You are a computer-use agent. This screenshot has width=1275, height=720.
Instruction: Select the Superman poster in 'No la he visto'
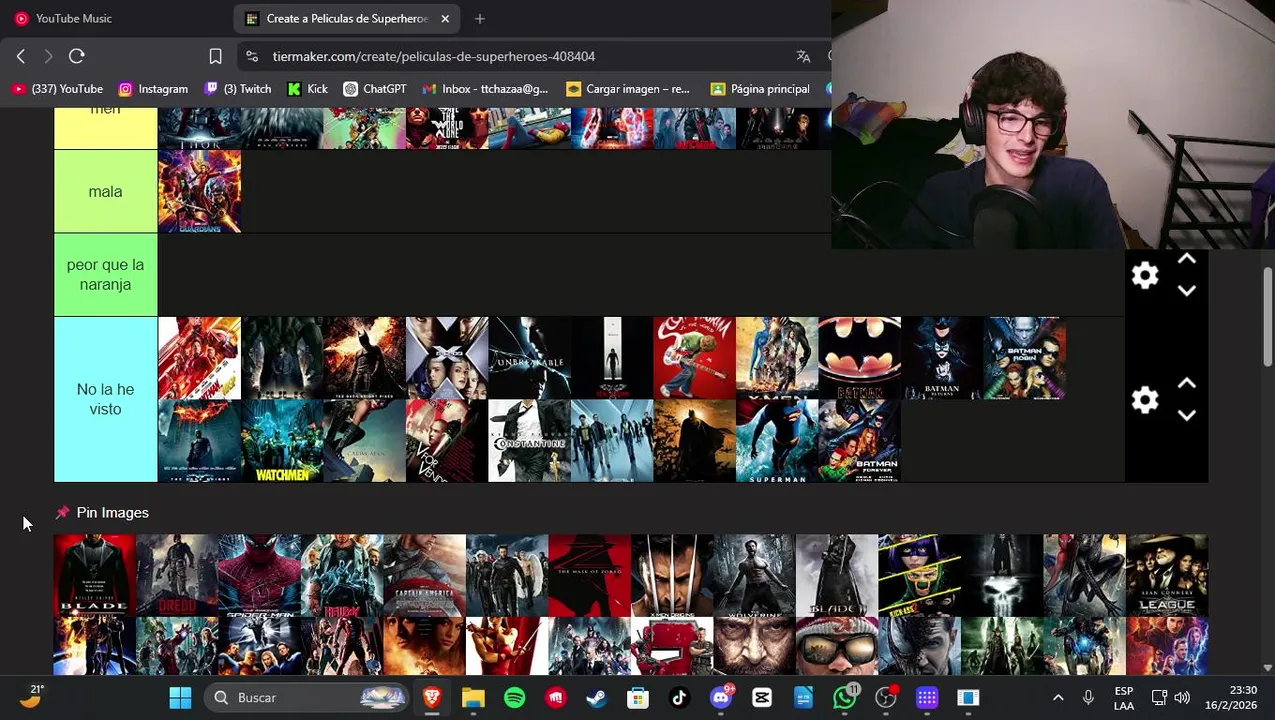tap(777, 441)
